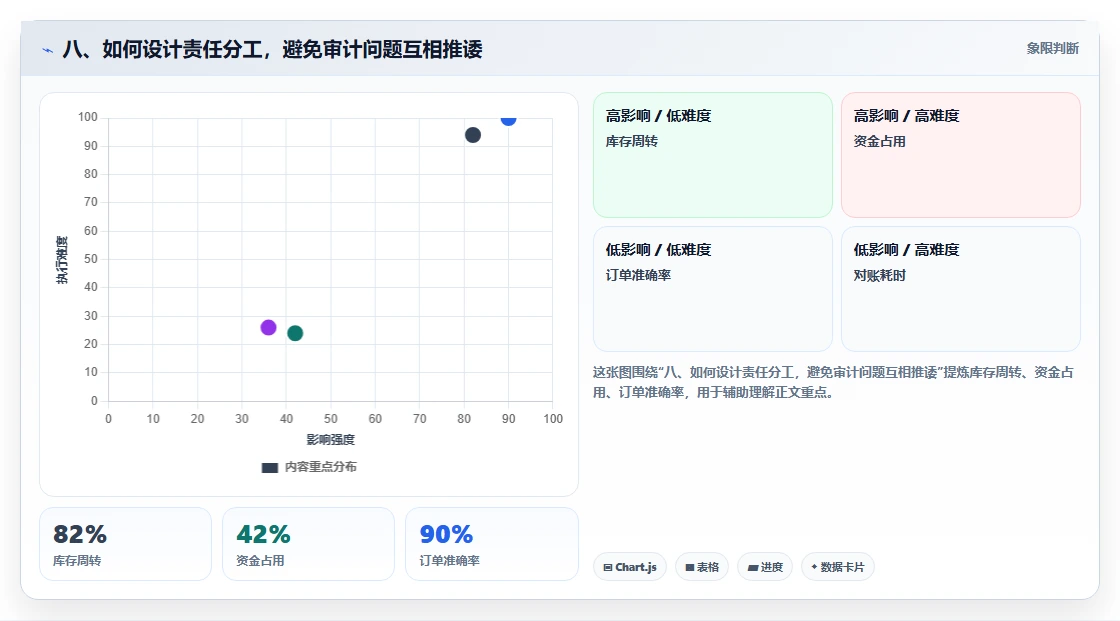Select the 低影响 / 高难度 quadrant card
1120x621 pixels.
961,289
